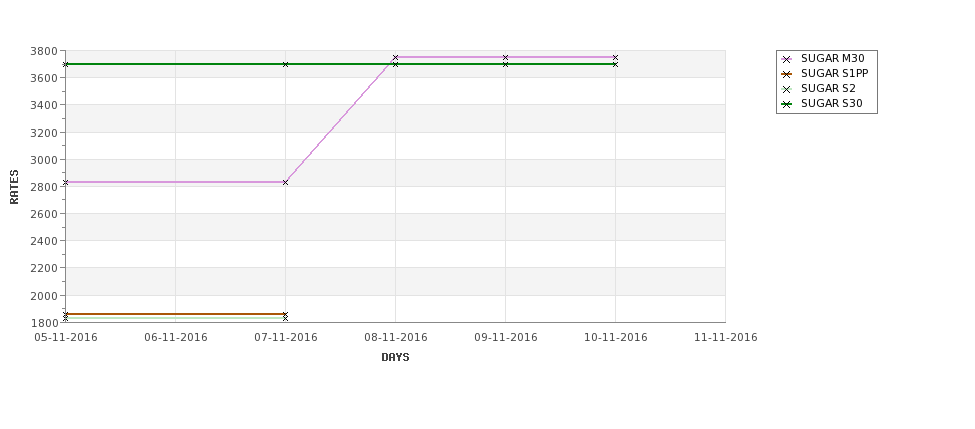Click the DAYS axis title

pyautogui.click(x=395, y=358)
